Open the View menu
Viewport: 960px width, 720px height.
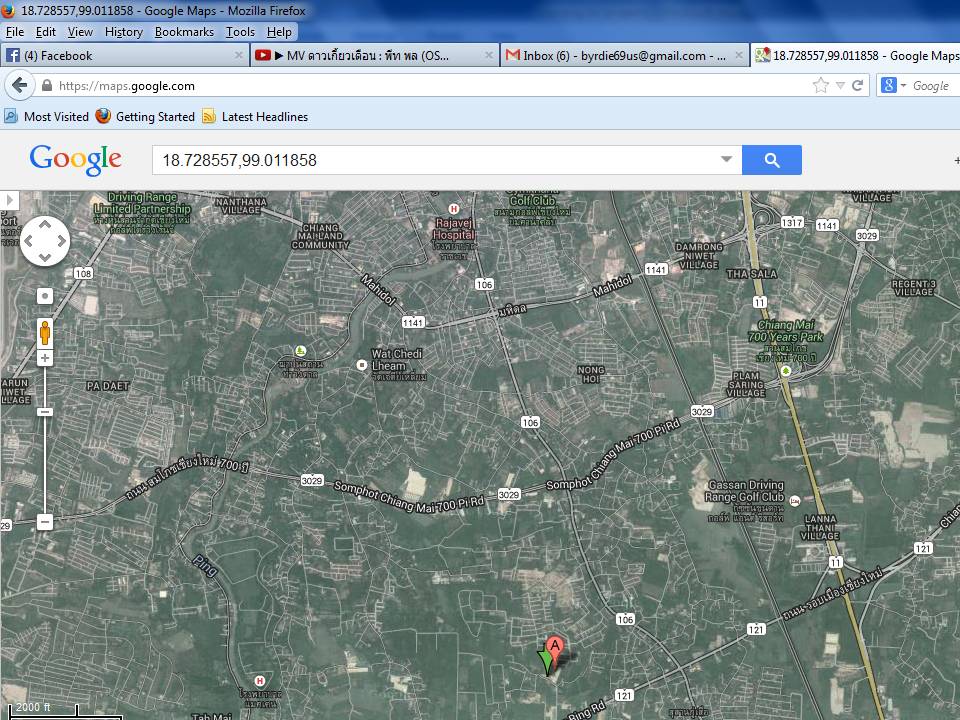pos(80,32)
